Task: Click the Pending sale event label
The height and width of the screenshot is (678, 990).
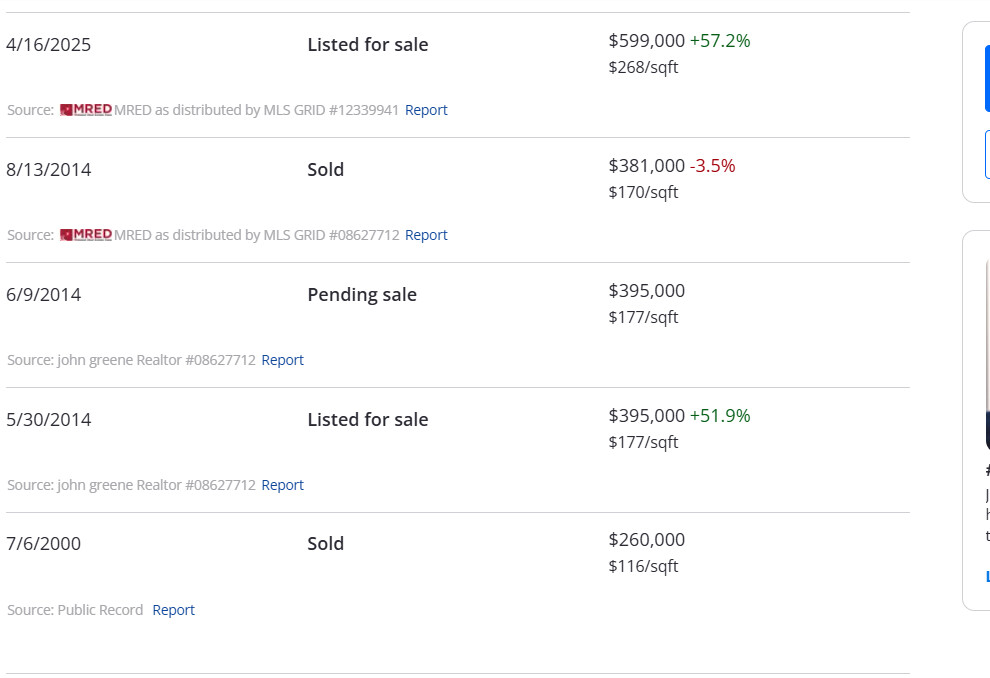Action: (x=362, y=295)
